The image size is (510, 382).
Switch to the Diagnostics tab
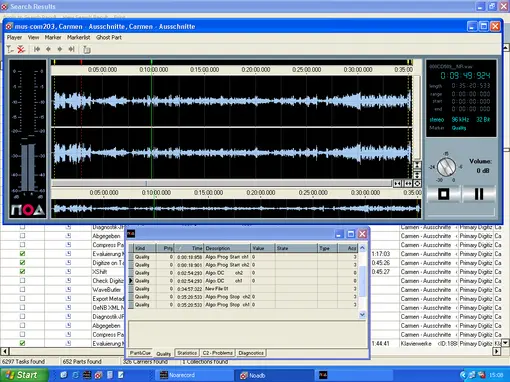pos(251,353)
